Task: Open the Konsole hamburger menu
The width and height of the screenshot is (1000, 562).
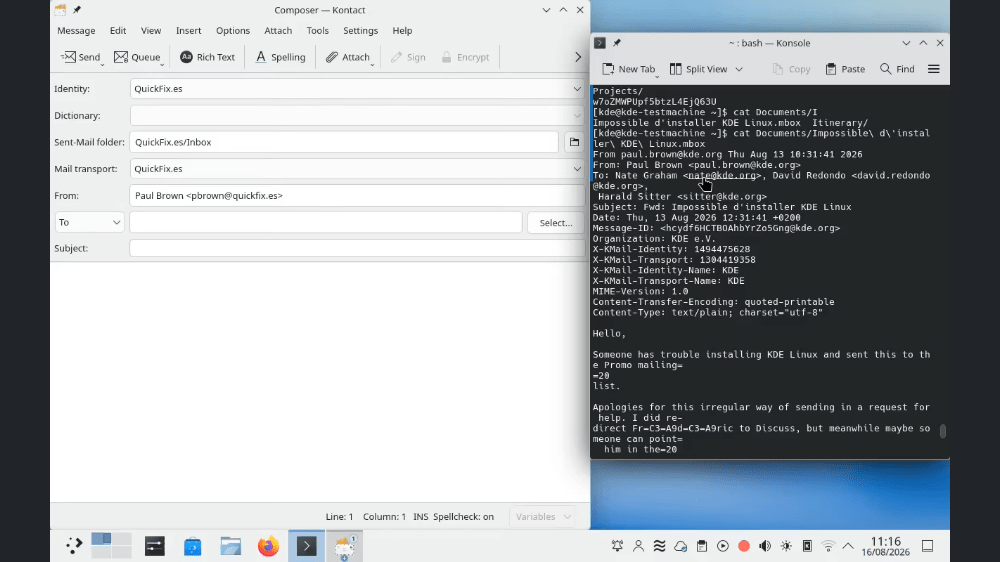Action: click(934, 69)
